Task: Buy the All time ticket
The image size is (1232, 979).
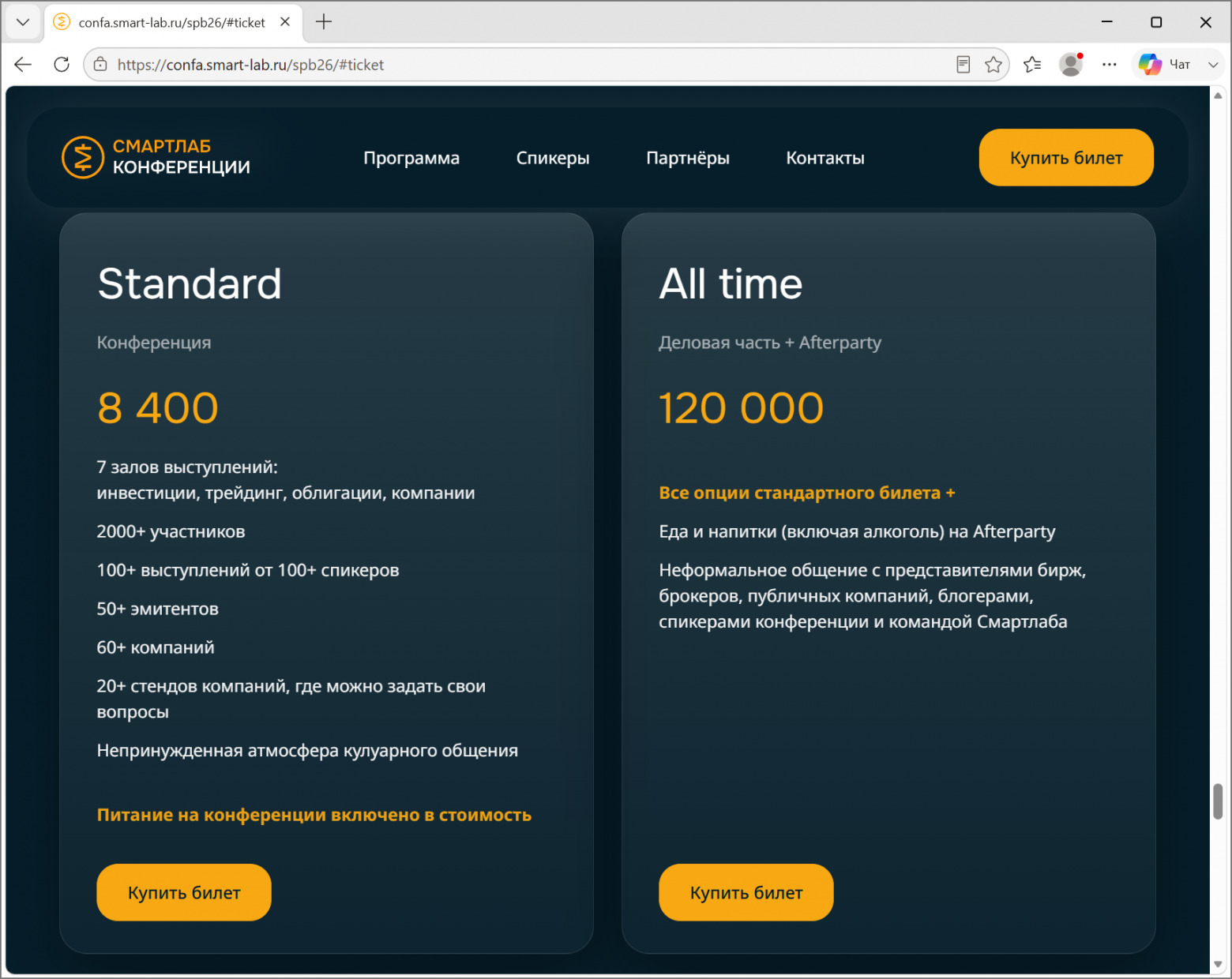Action: pos(746,892)
